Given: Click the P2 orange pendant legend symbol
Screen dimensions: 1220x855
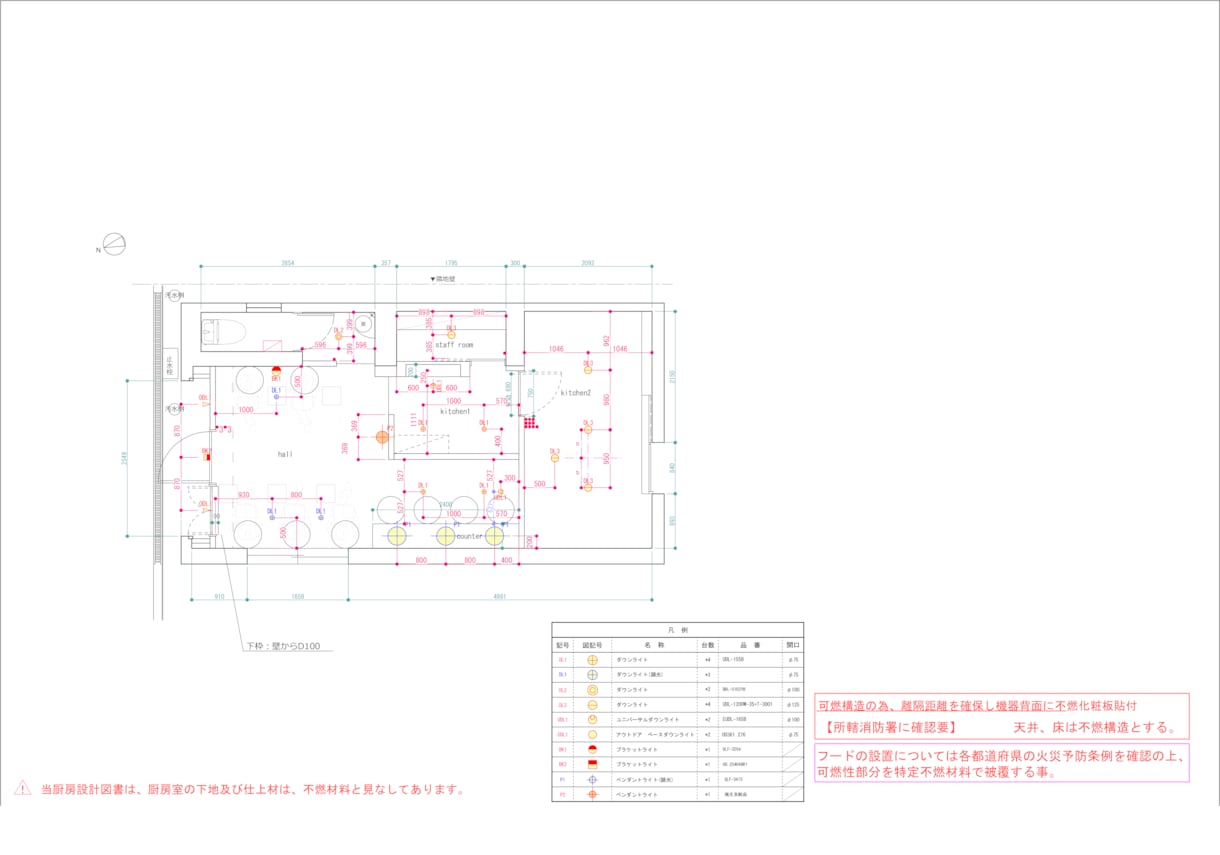Looking at the screenshot, I should coord(592,794).
